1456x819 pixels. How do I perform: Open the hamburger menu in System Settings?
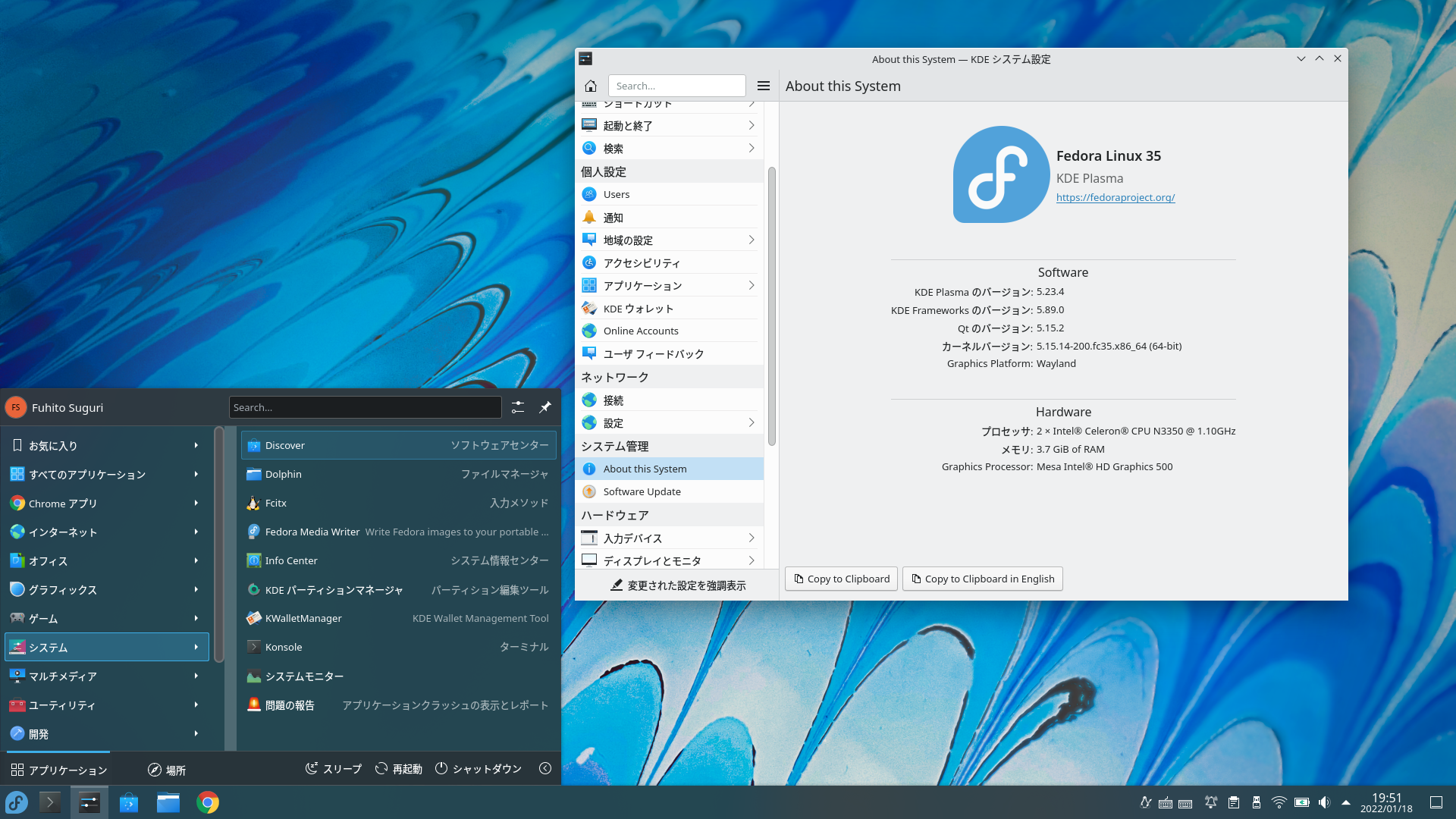[x=764, y=86]
